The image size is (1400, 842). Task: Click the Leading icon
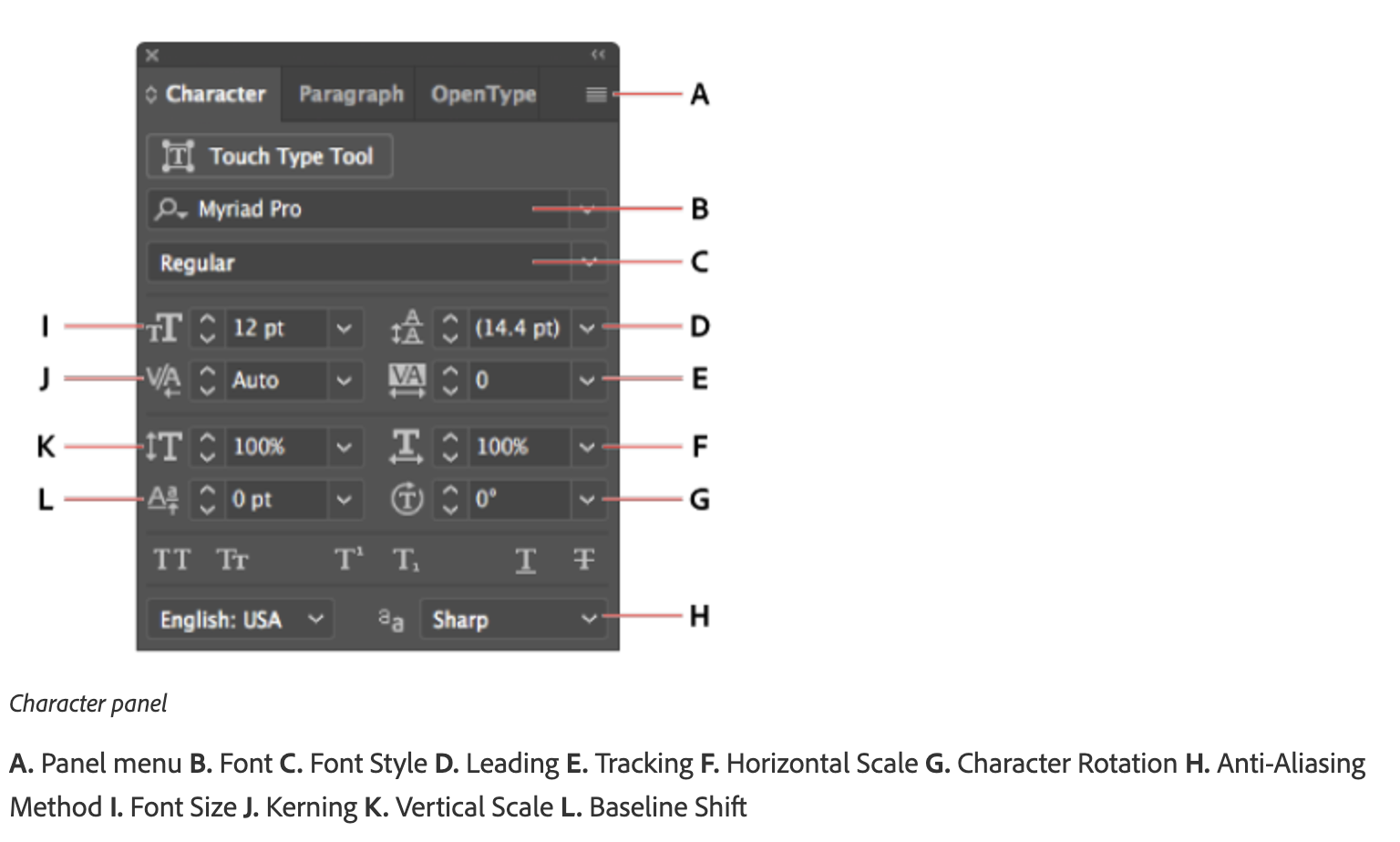(407, 327)
